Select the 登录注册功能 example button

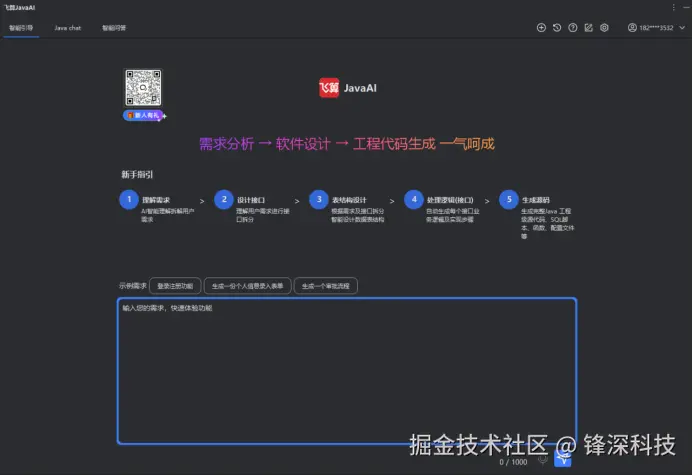click(x=175, y=286)
